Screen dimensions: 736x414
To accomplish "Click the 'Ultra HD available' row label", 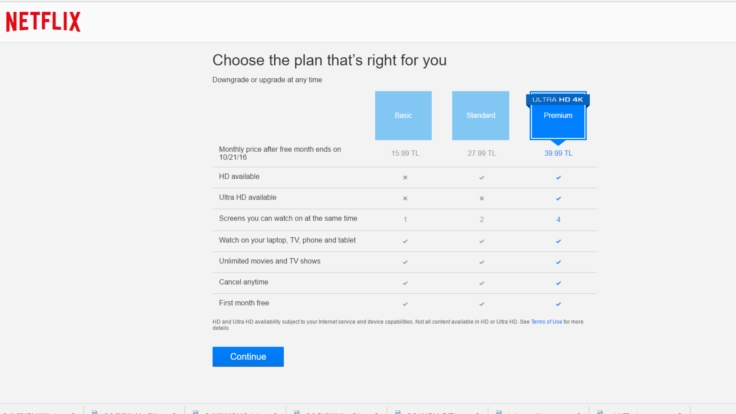I will (x=247, y=198).
